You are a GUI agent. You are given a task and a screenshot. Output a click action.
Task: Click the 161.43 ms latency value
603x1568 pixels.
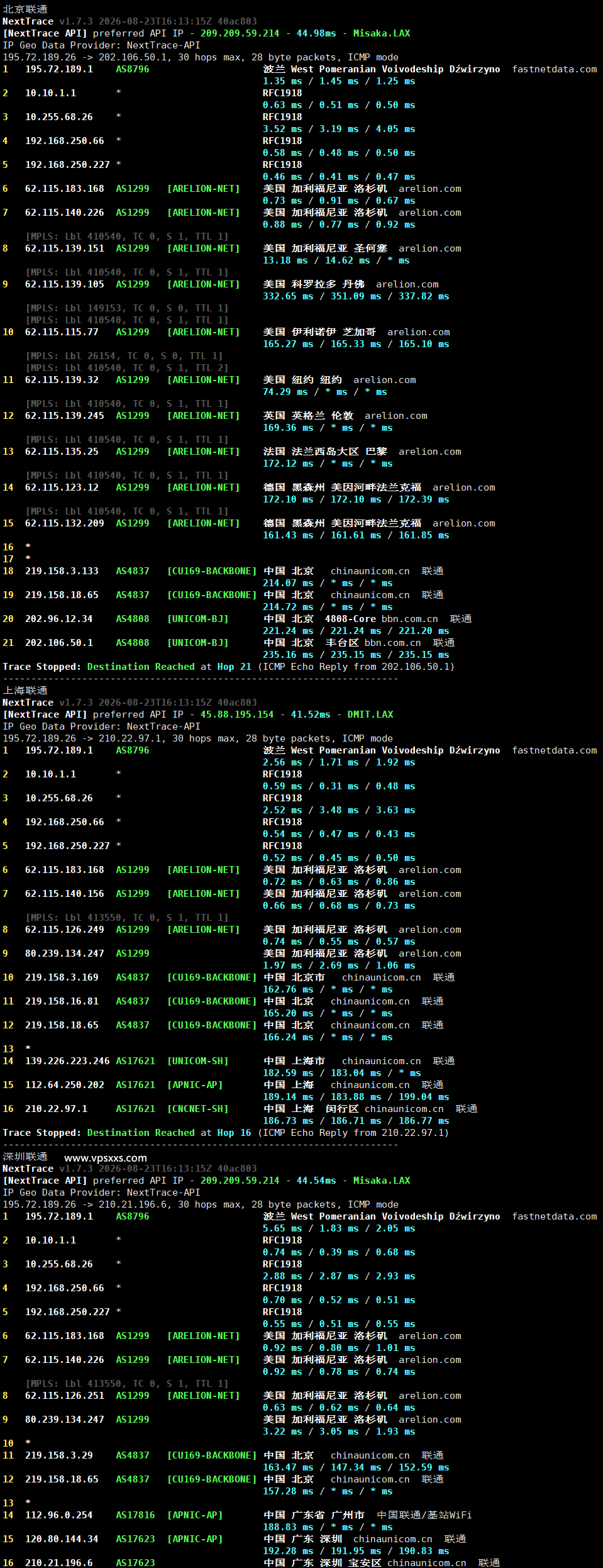[x=288, y=535]
